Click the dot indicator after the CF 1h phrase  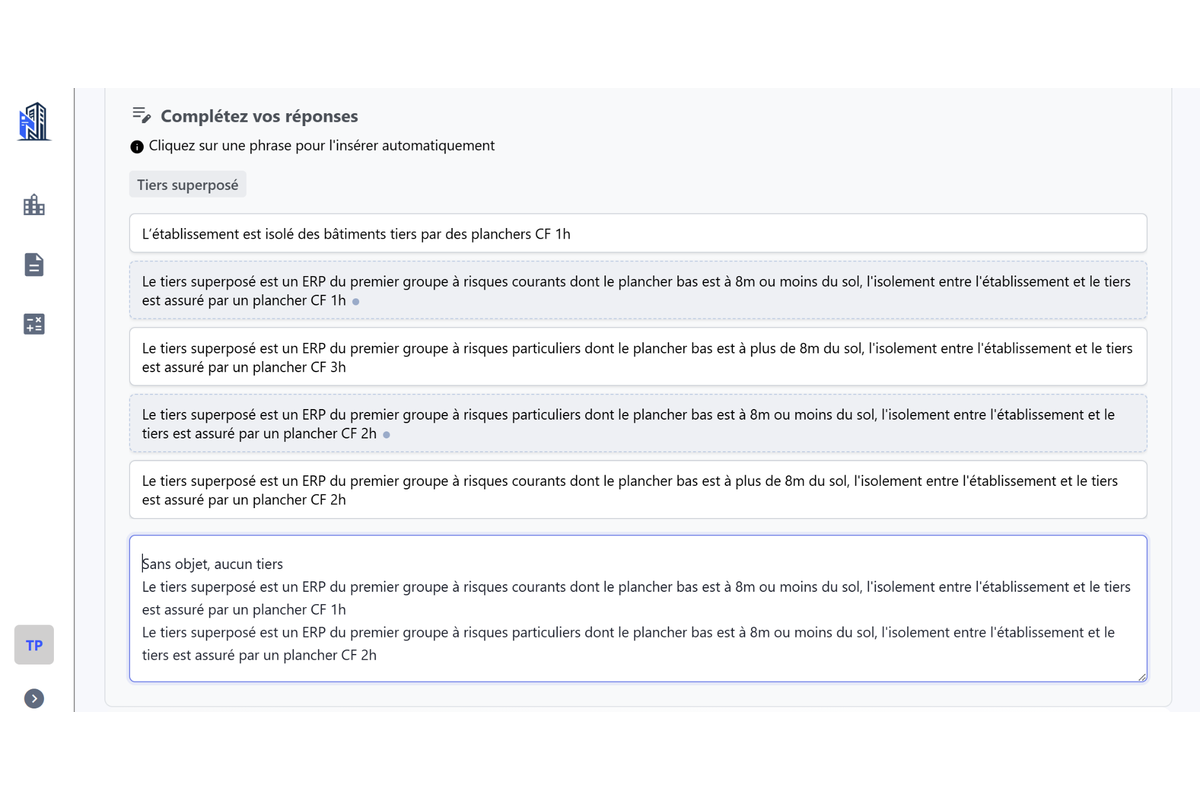point(357,301)
